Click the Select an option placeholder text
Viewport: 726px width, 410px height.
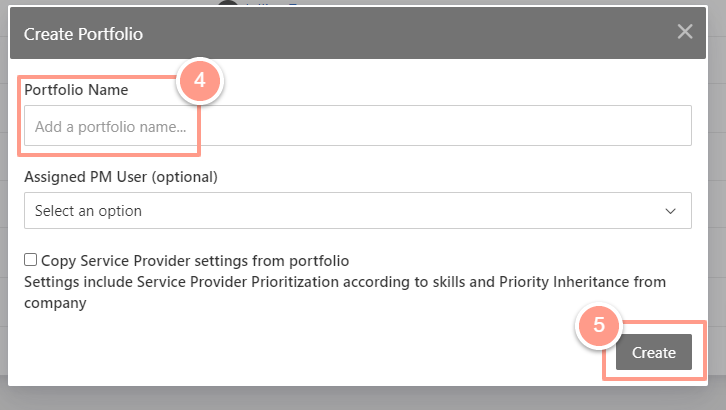pos(88,211)
